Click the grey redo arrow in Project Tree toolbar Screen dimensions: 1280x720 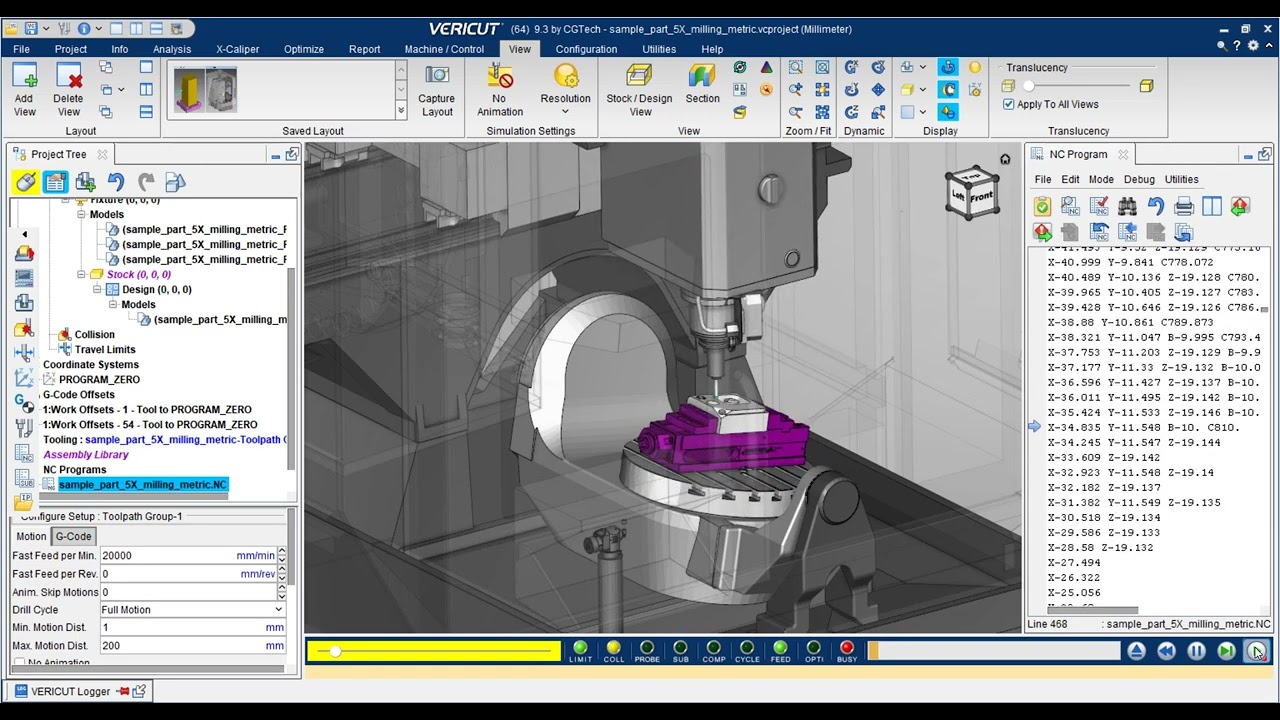point(146,182)
